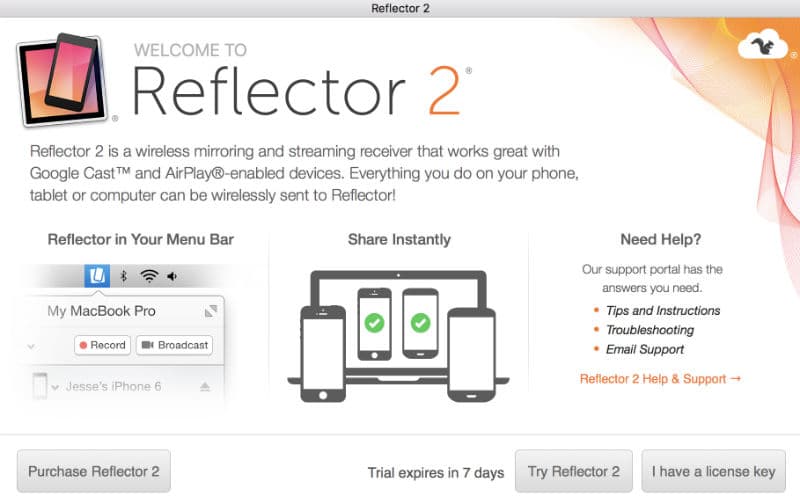Click the volume speaker icon
This screenshot has width=800, height=504.
[x=172, y=276]
